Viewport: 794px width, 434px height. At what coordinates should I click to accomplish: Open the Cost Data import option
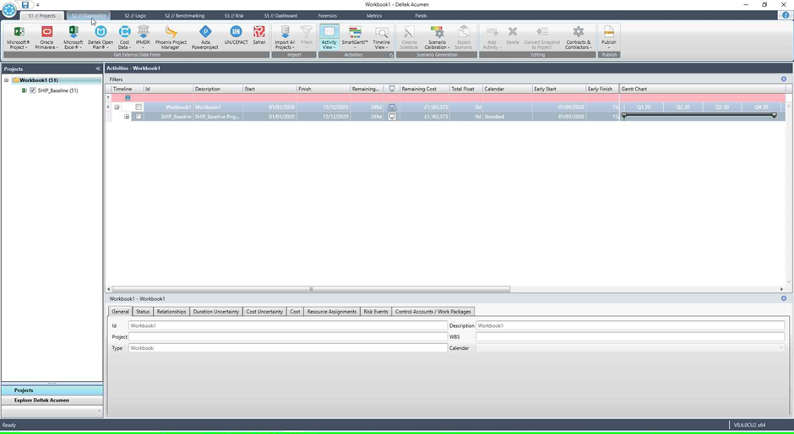pos(124,37)
